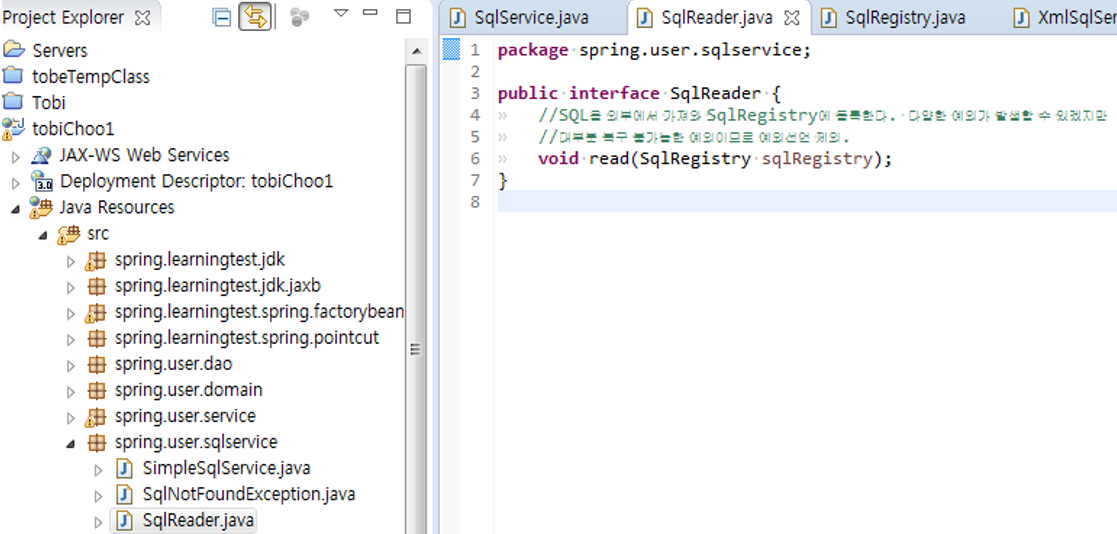
Task: Click 'sqlRegistry' parameter on line 6
Action: pyautogui.click(x=817, y=159)
